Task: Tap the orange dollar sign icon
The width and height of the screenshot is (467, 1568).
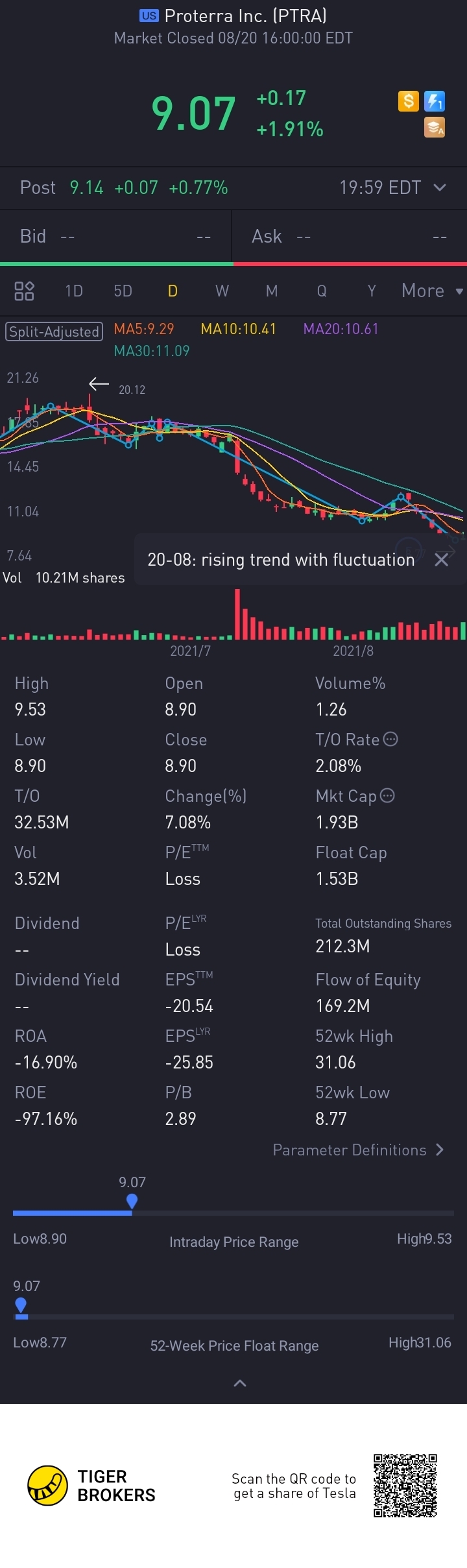Action: [408, 101]
